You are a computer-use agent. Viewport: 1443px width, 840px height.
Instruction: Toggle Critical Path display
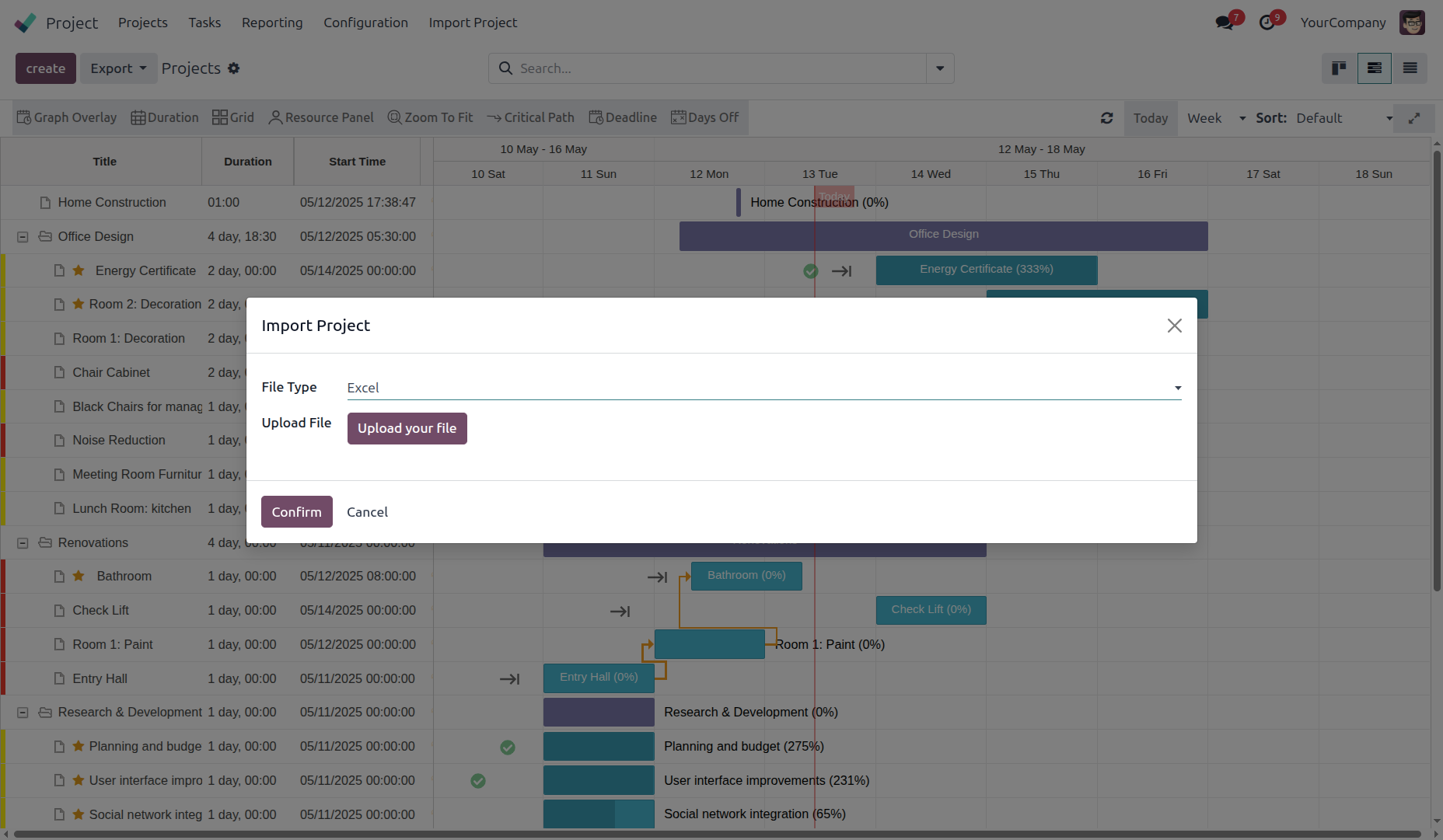(x=531, y=117)
